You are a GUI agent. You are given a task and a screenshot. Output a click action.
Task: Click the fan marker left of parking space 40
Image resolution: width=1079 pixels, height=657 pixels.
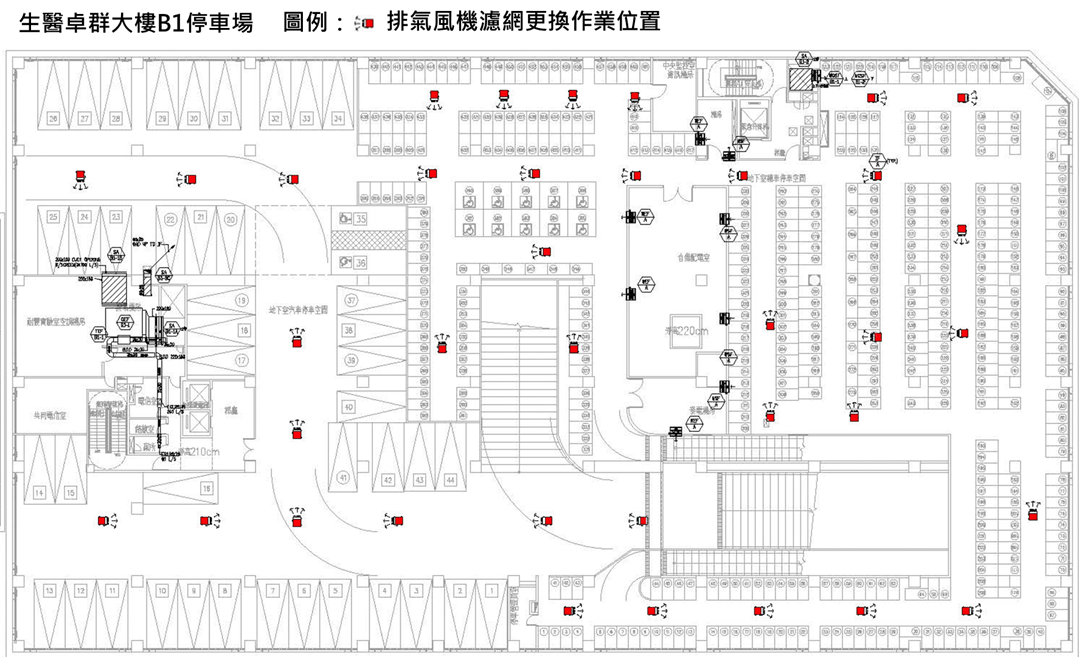297,432
